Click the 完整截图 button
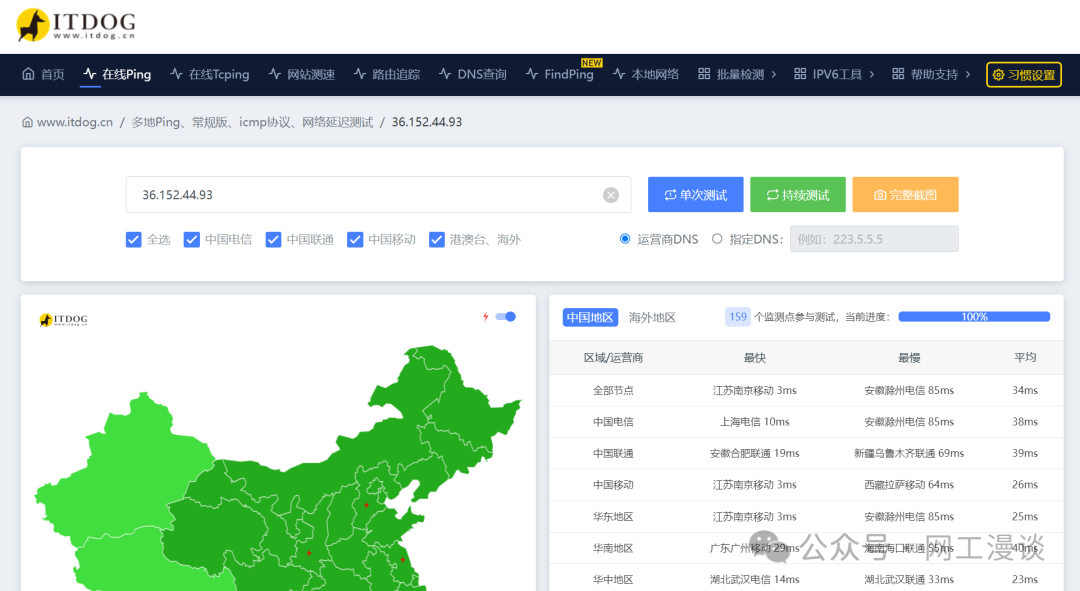This screenshot has width=1080, height=591. pyautogui.click(x=905, y=194)
